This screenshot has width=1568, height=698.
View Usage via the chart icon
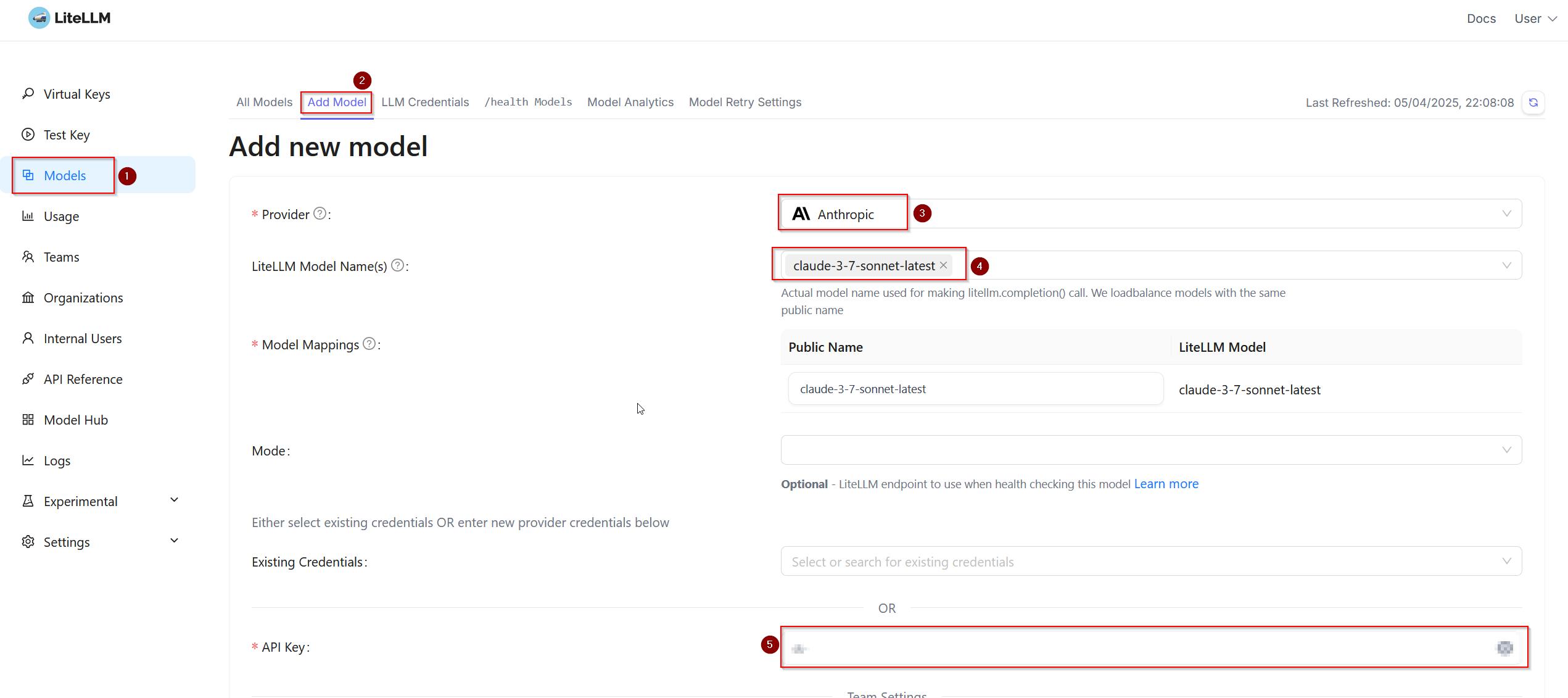(28, 216)
